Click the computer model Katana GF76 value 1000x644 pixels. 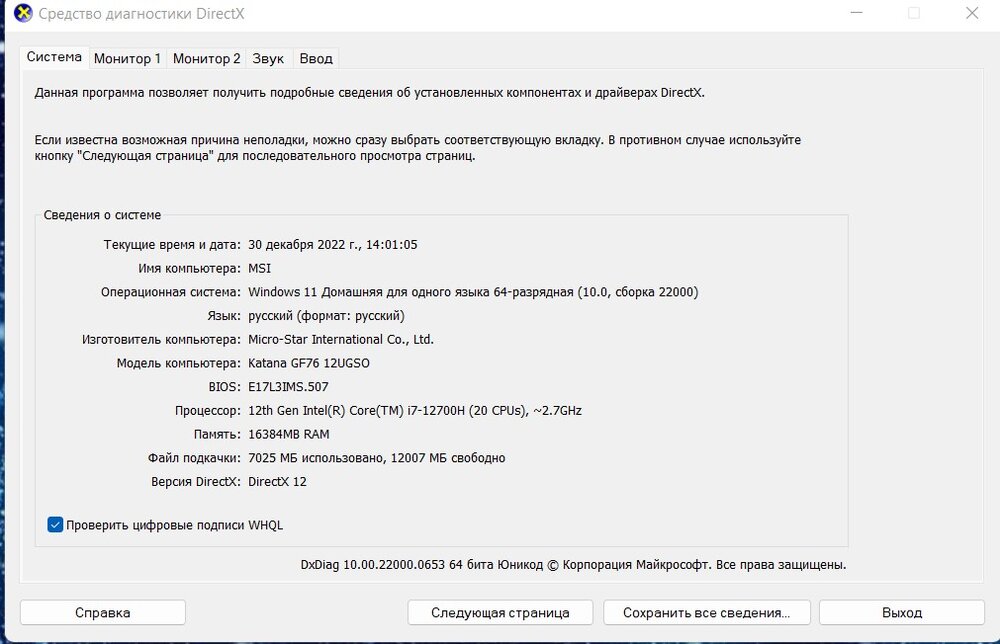309,363
